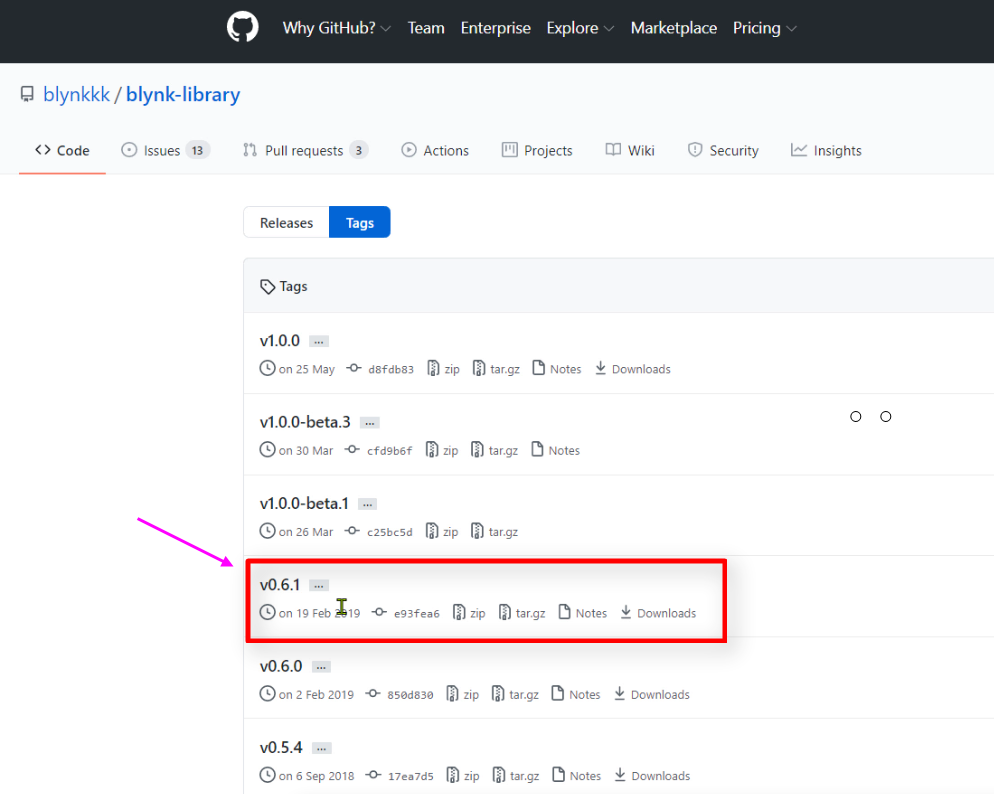Switch to the Code tab
The height and width of the screenshot is (794, 994).
coord(62,150)
